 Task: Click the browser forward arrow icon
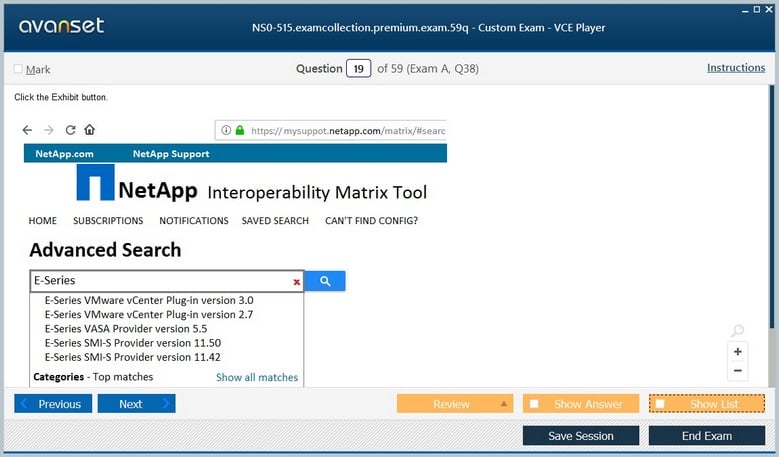[x=49, y=130]
